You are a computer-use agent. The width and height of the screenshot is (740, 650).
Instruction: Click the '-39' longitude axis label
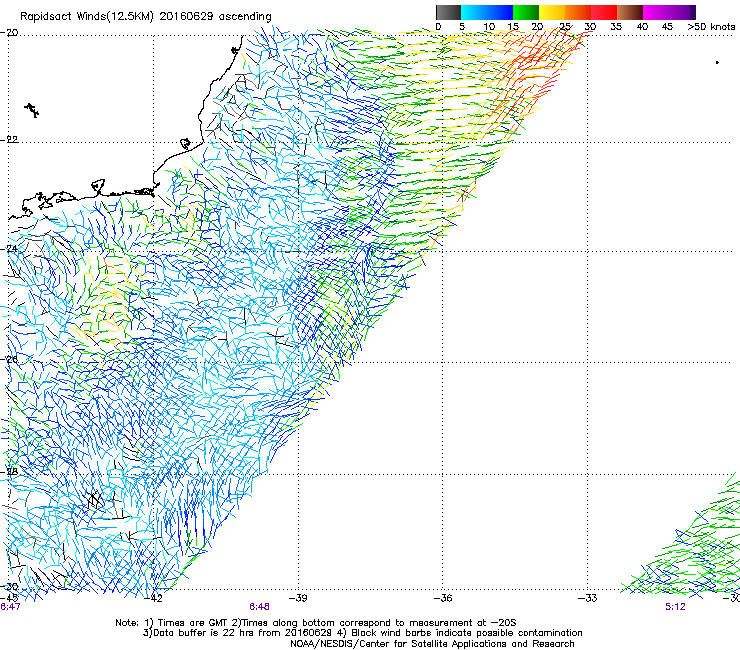(x=298, y=598)
